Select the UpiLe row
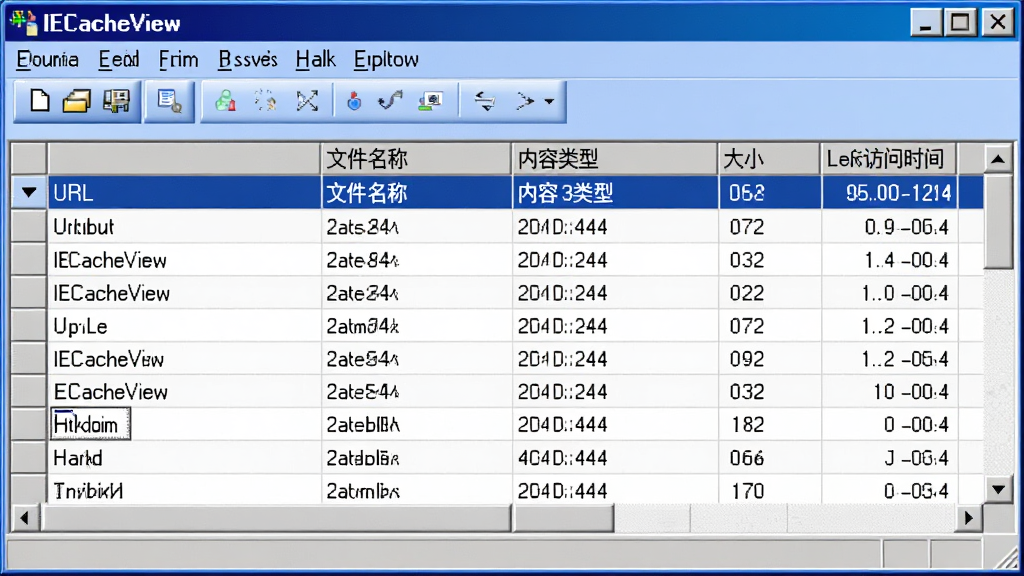This screenshot has width=1024, height=576. (x=516, y=326)
